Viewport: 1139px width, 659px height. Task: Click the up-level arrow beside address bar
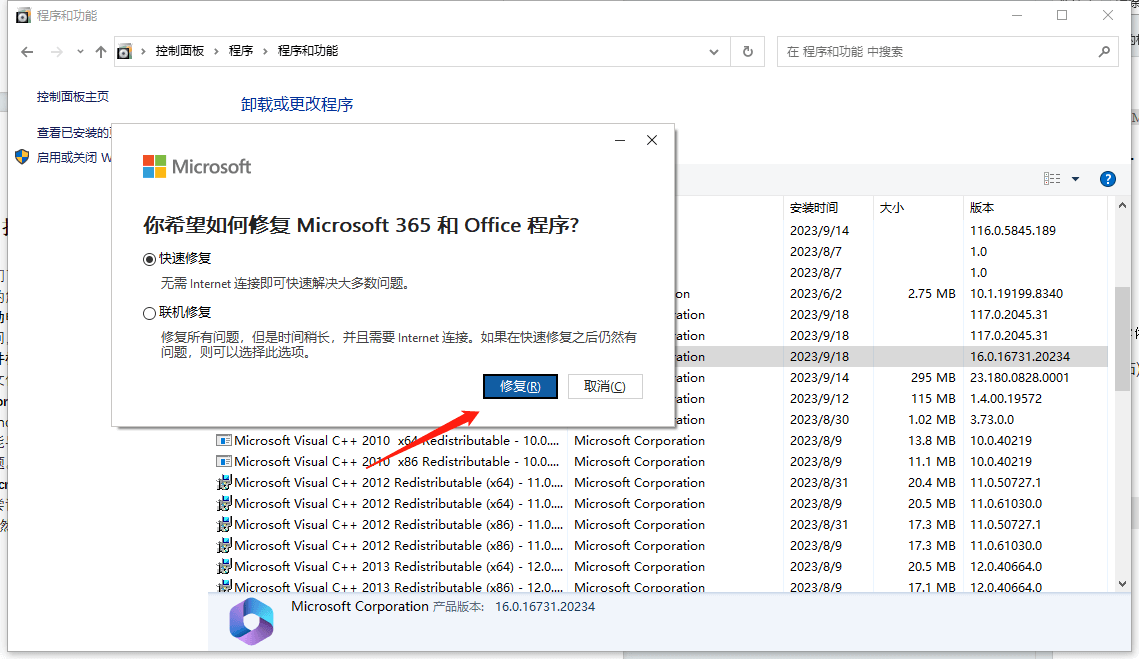point(100,51)
